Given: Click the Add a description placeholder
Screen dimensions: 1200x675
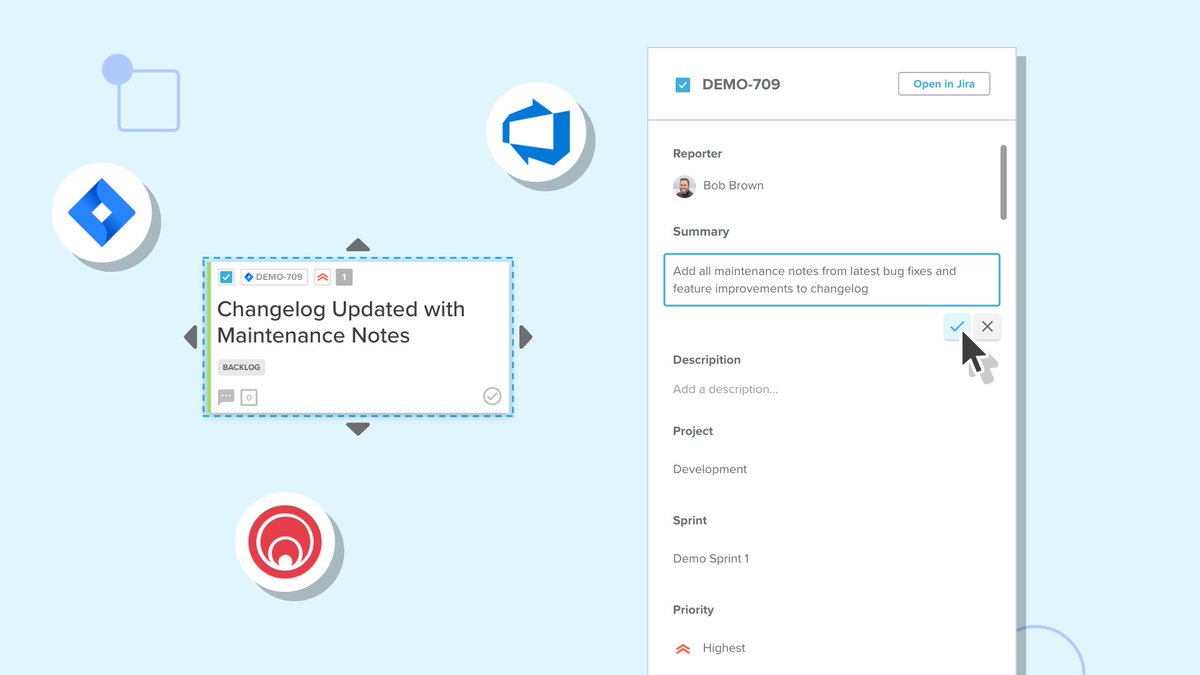Looking at the screenshot, I should coord(725,389).
